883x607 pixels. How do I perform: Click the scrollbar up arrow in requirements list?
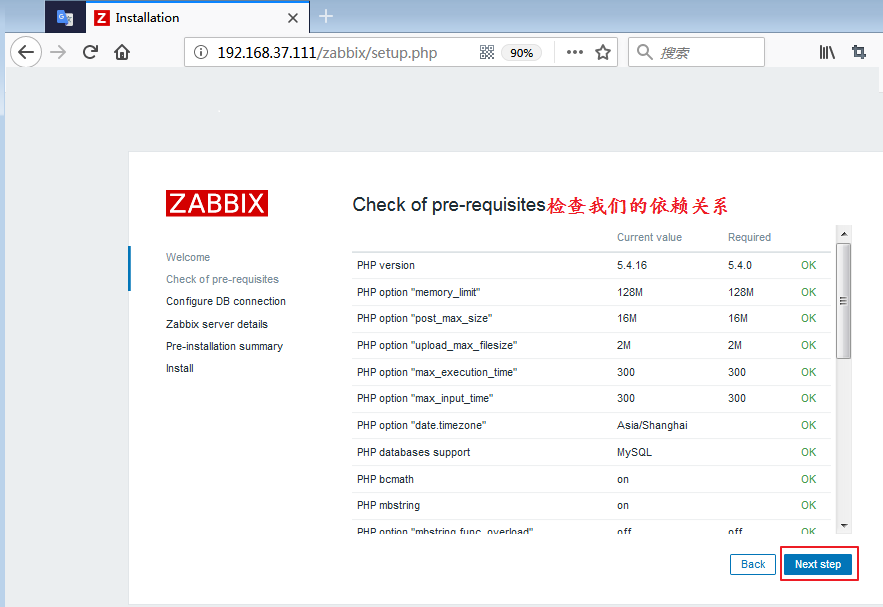[844, 234]
